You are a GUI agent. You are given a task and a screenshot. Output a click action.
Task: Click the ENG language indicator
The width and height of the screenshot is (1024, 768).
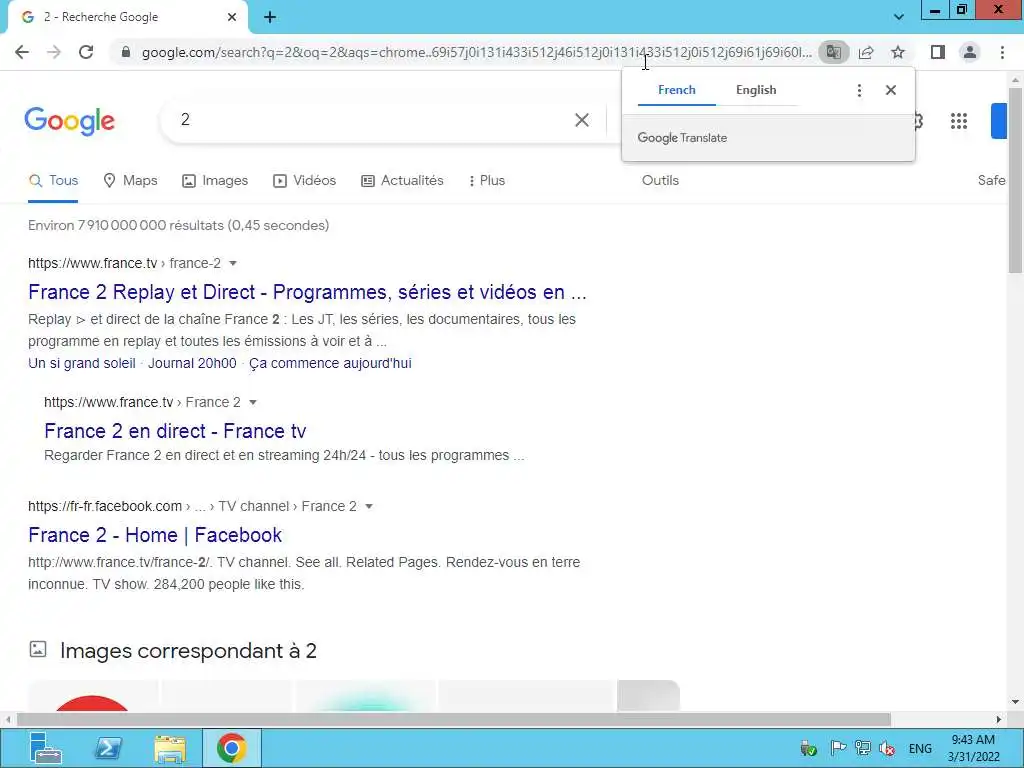(x=920, y=748)
